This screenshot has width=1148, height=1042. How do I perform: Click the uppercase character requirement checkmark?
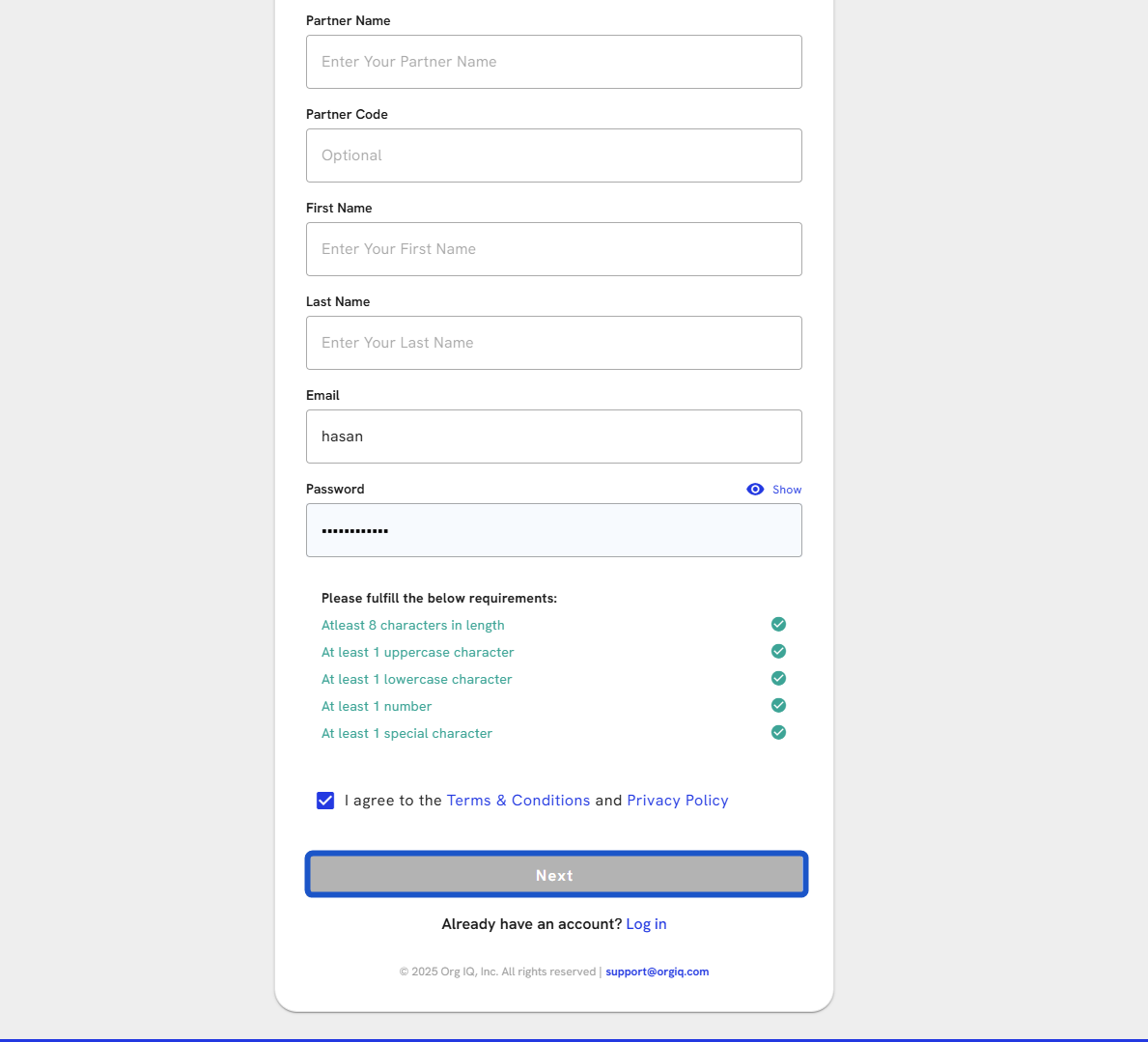[x=778, y=652]
